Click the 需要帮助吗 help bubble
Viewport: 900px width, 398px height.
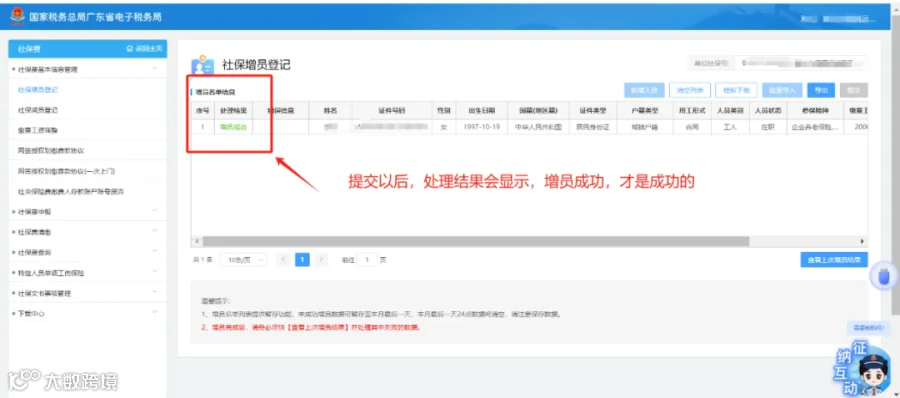coord(868,327)
